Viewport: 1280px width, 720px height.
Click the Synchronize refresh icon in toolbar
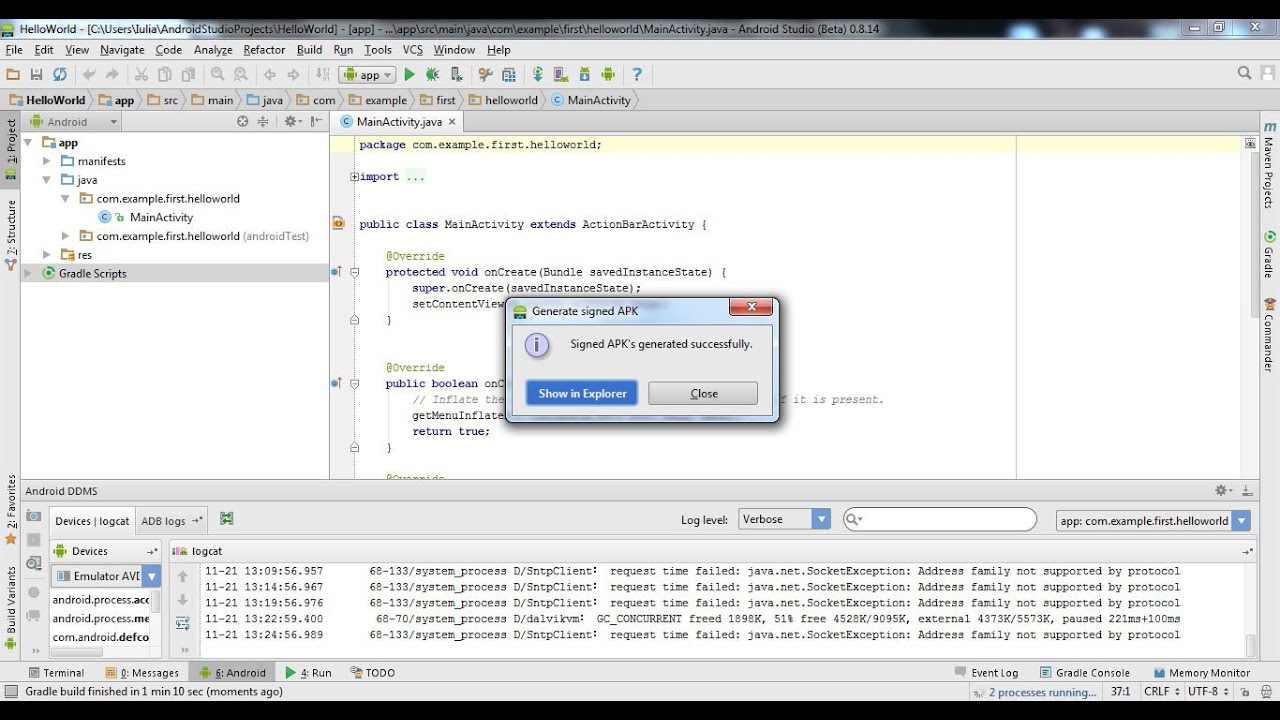[x=60, y=74]
